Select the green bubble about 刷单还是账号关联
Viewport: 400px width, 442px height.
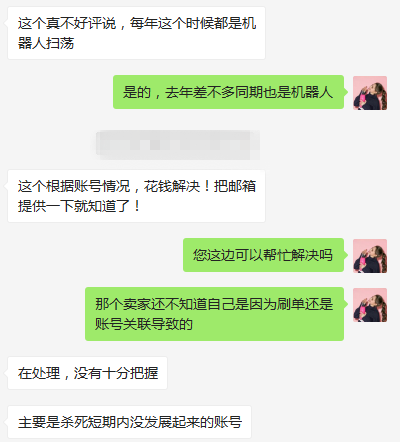click(214, 314)
